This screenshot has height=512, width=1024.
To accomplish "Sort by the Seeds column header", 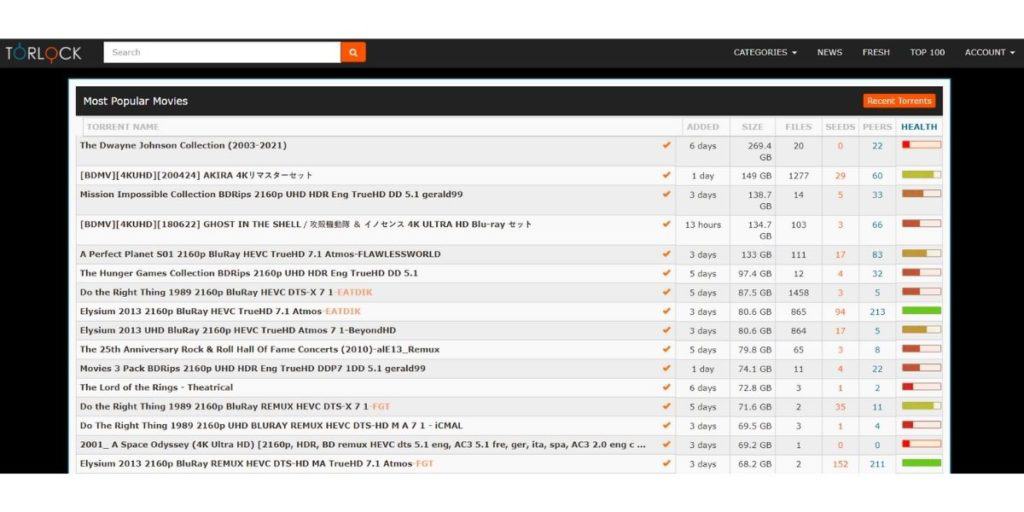I will [840, 127].
